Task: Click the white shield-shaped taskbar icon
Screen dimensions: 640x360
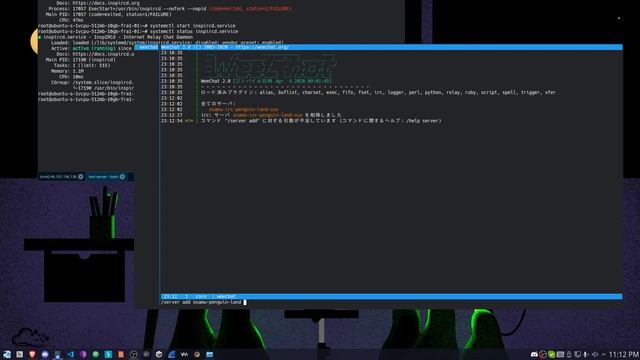Action: (x=159, y=354)
